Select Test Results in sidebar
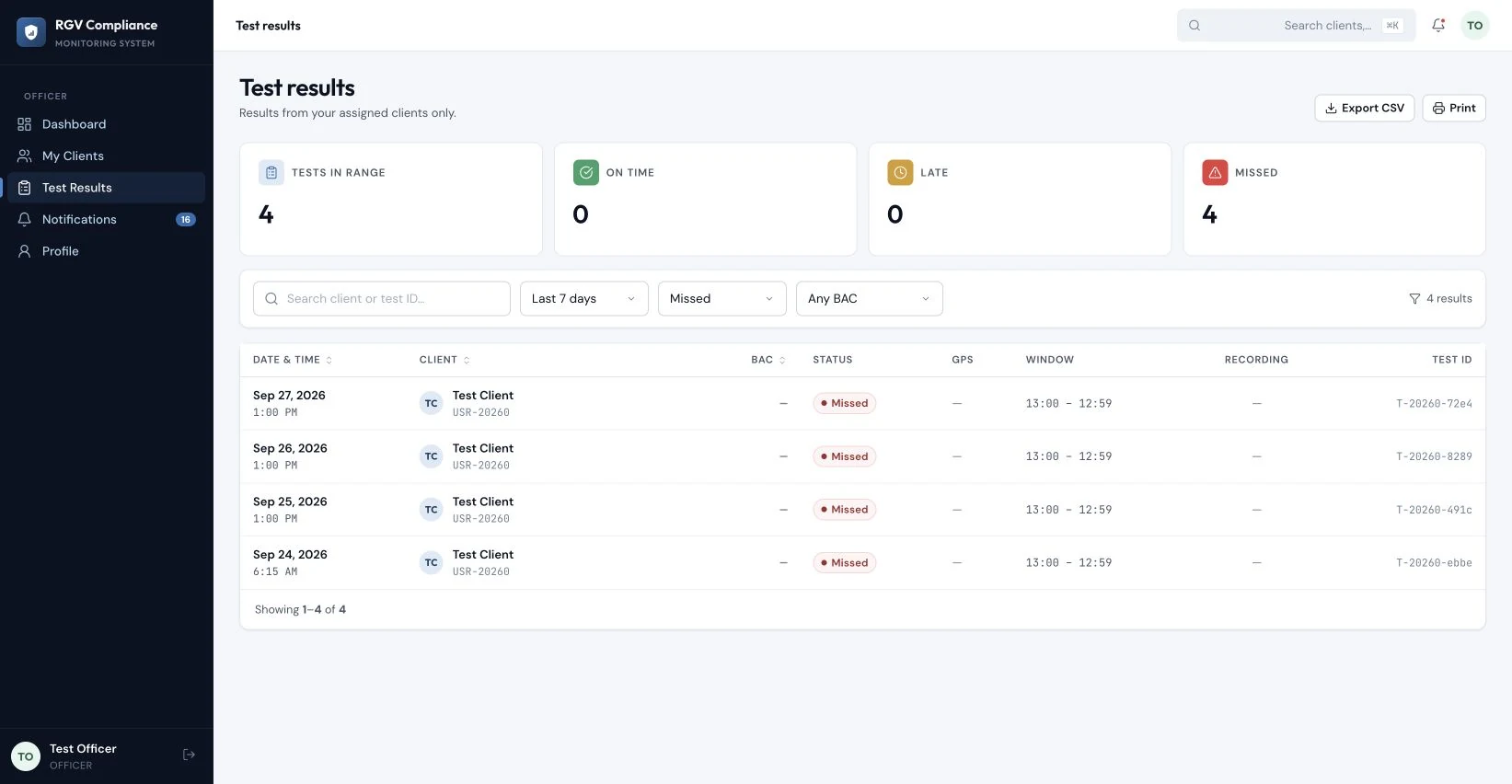The width and height of the screenshot is (1512, 784). click(107, 188)
